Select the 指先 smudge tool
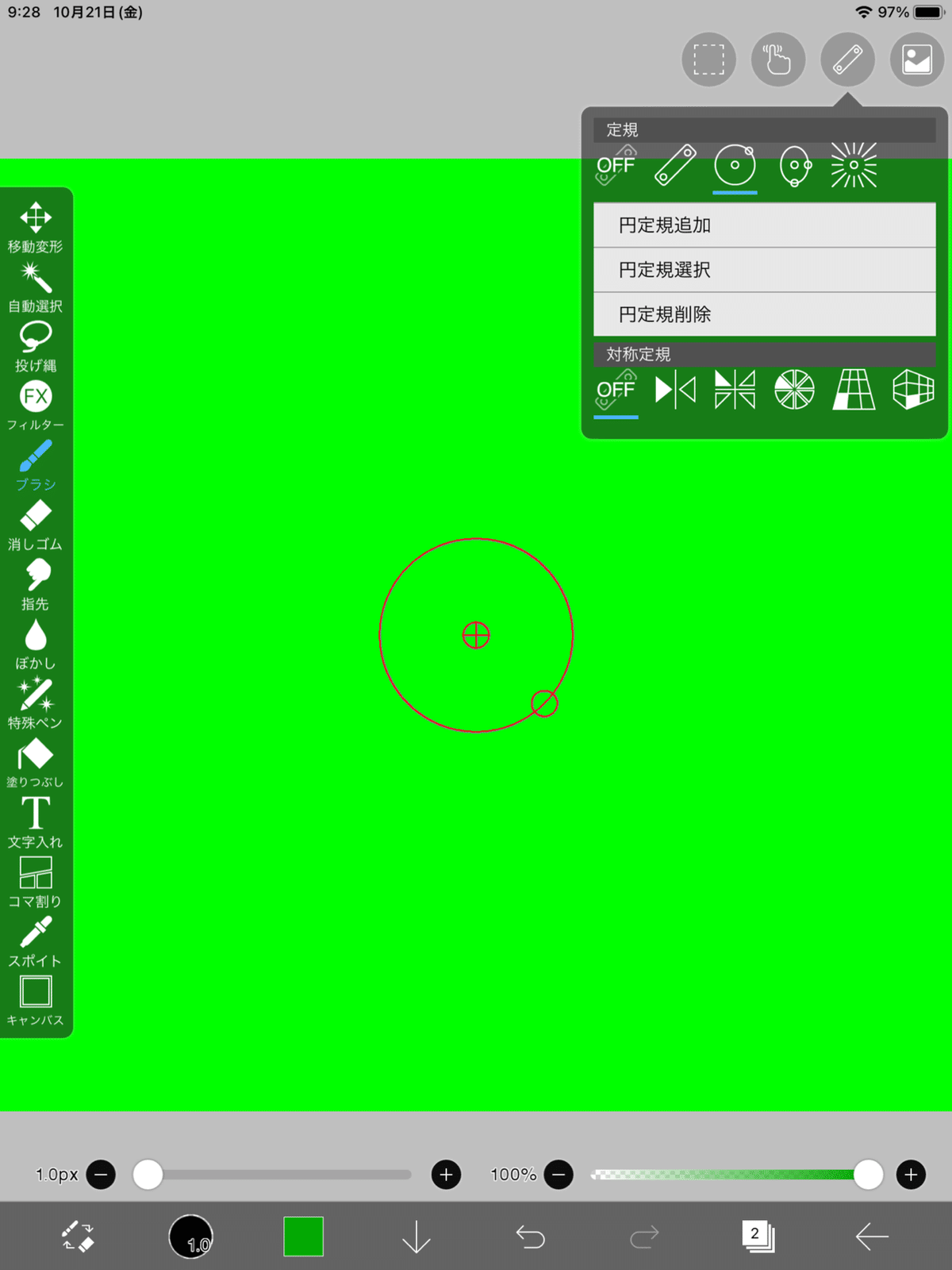Viewport: 952px width, 1270px height. (36, 584)
